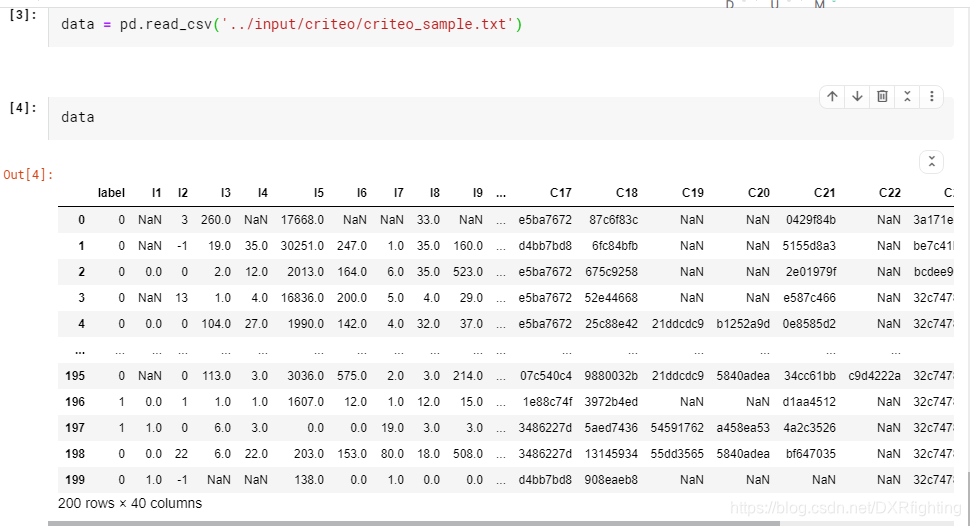Click the cell value bf647035
This screenshot has width=970, height=526.
click(810, 454)
